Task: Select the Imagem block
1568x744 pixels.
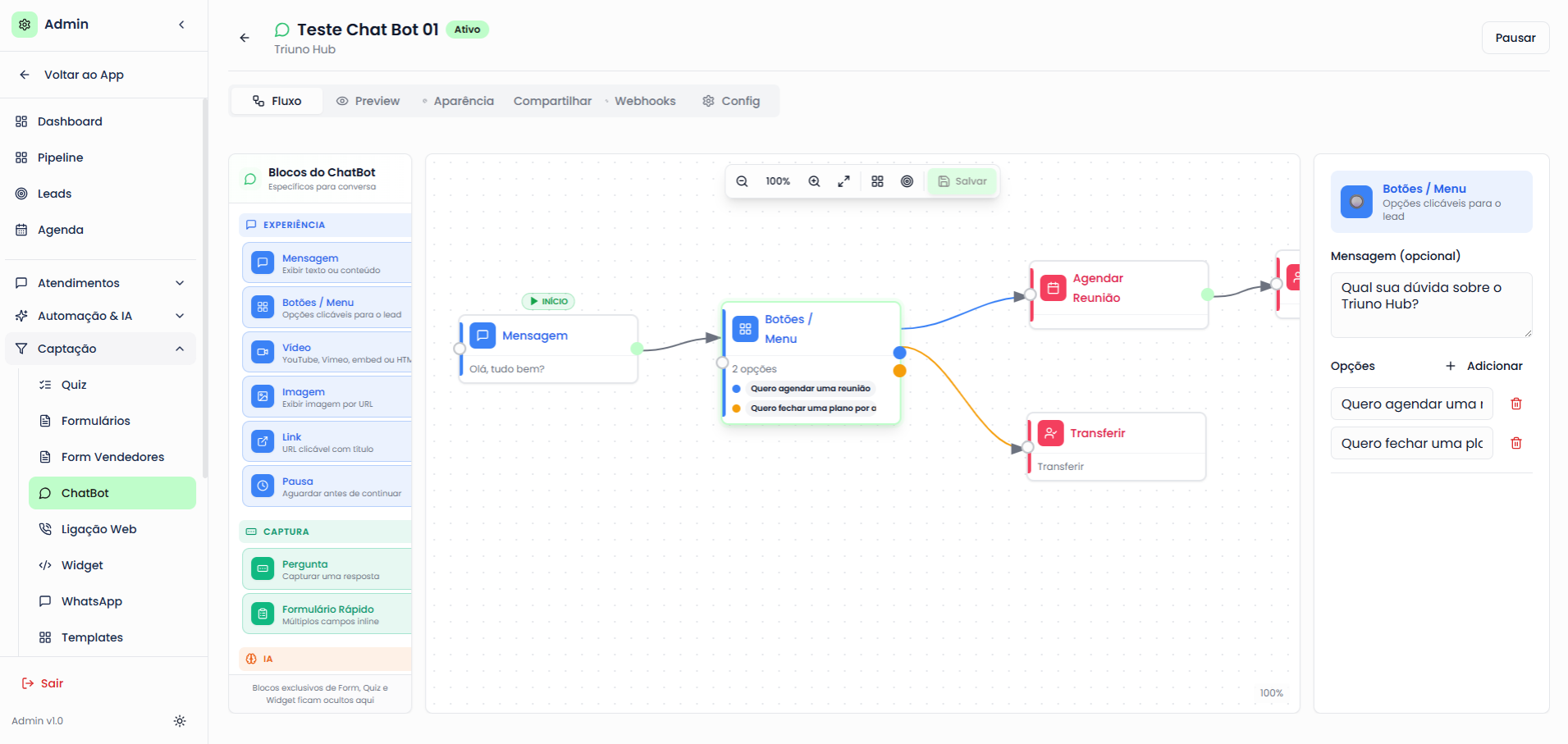Action: [x=327, y=397]
